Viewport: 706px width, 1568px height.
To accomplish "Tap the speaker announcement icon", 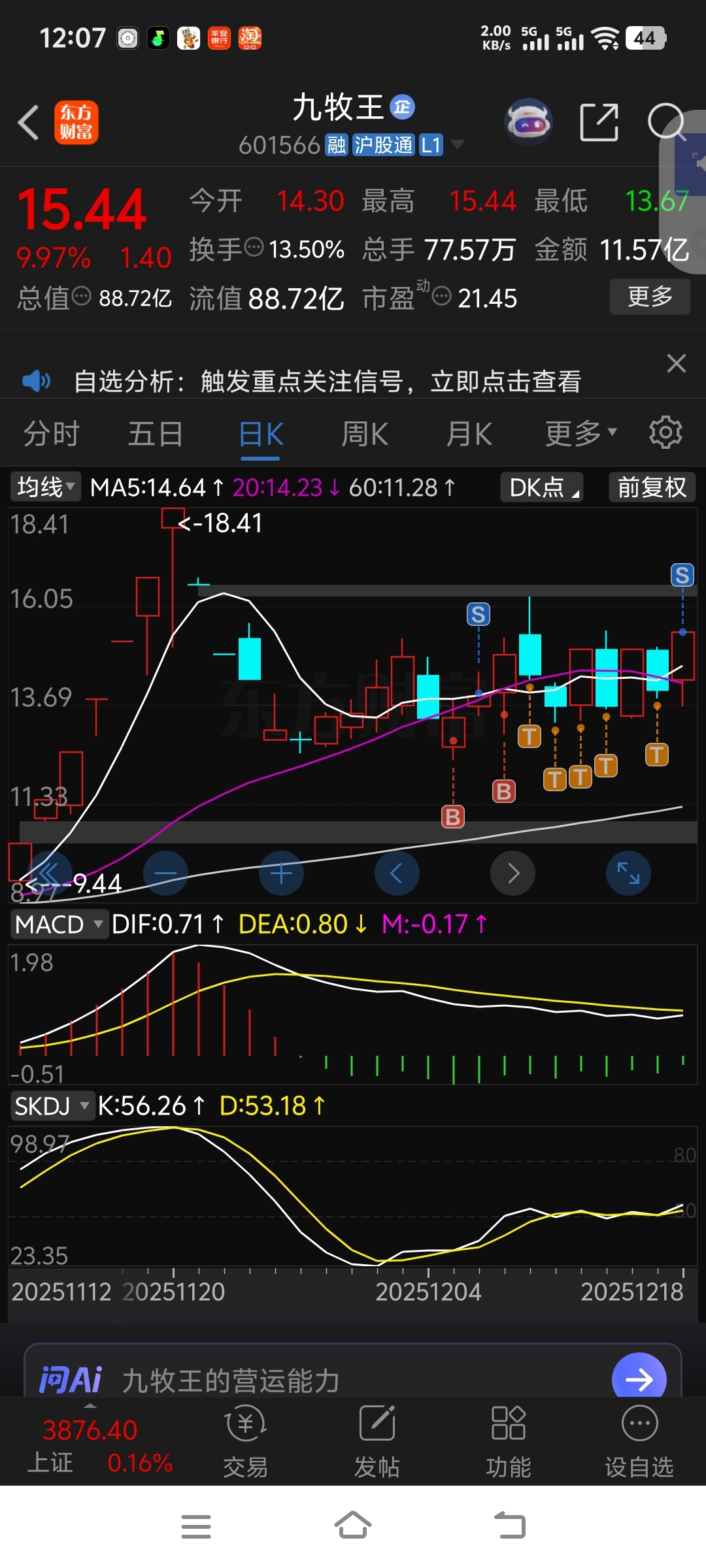I will 36,380.
